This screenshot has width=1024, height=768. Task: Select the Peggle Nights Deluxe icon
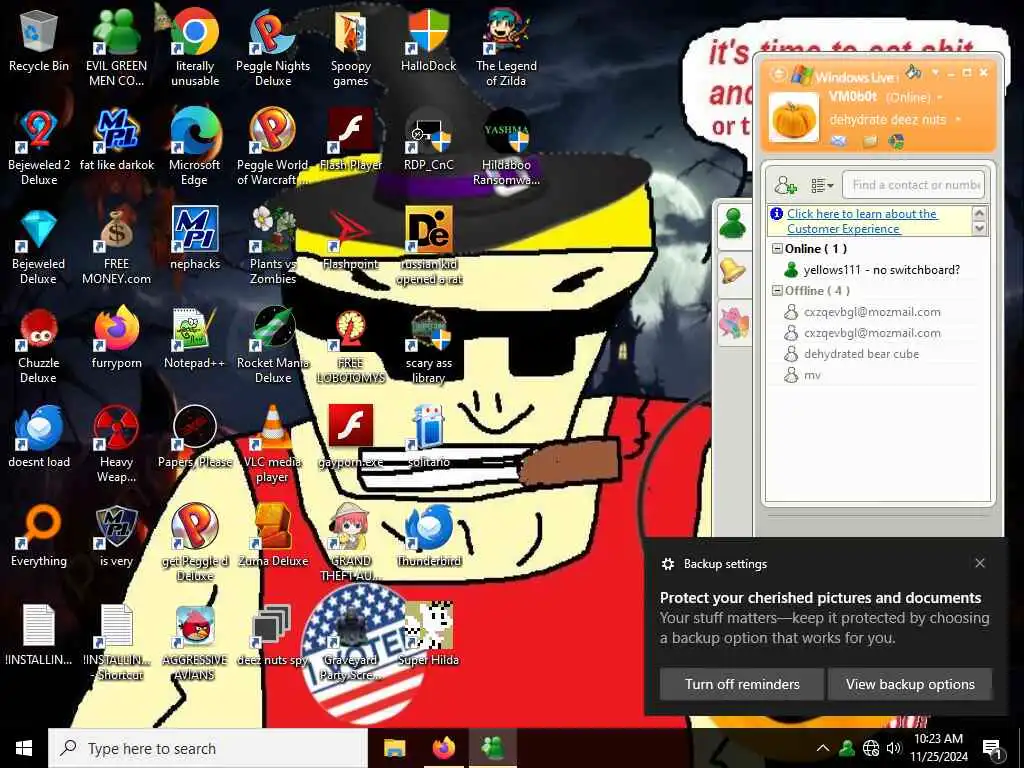pyautogui.click(x=273, y=47)
